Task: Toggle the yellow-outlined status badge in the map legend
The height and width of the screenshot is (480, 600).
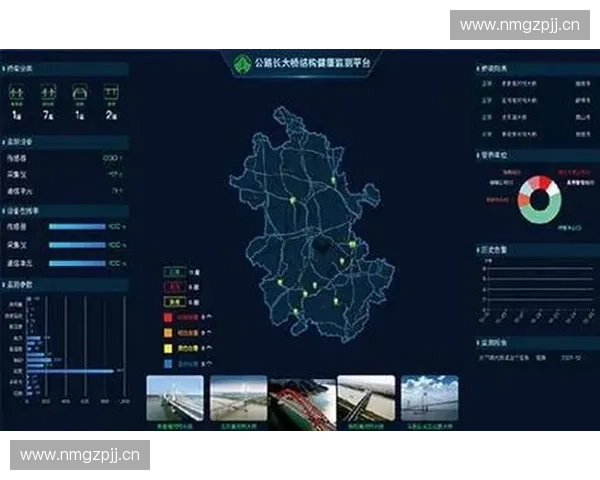Action: (x=175, y=302)
